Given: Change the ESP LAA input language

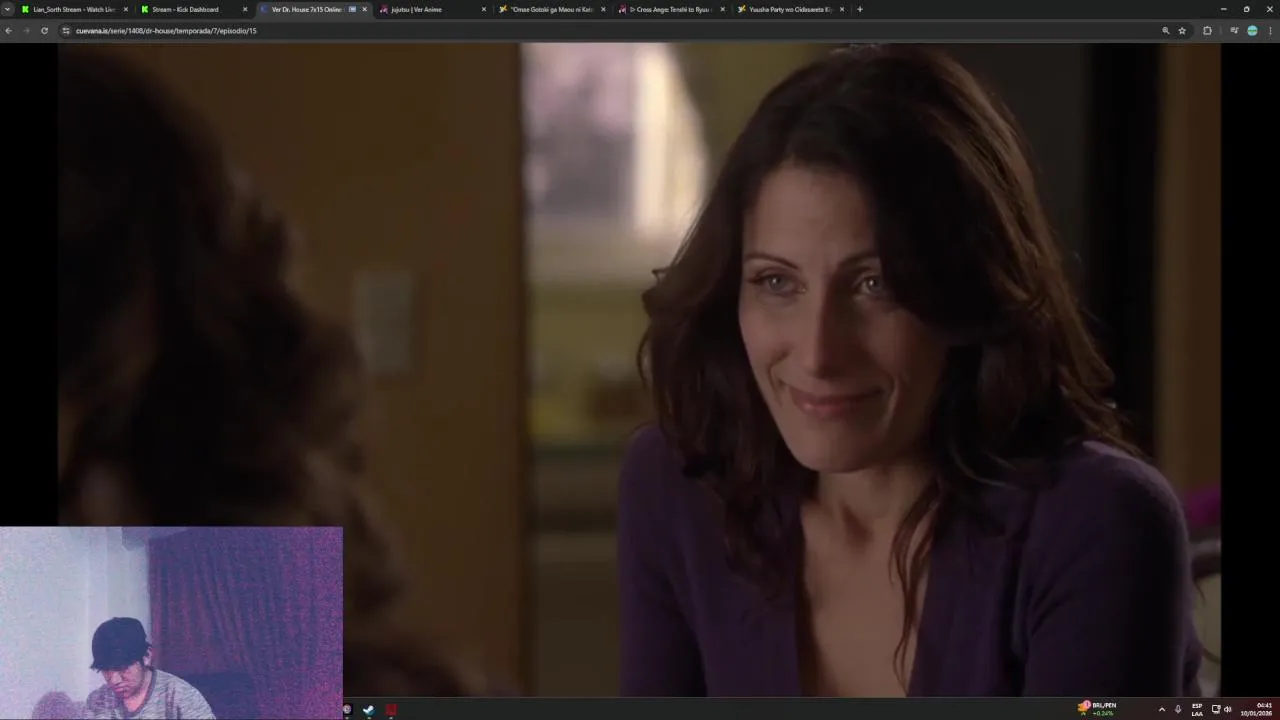Looking at the screenshot, I should coord(1197,709).
